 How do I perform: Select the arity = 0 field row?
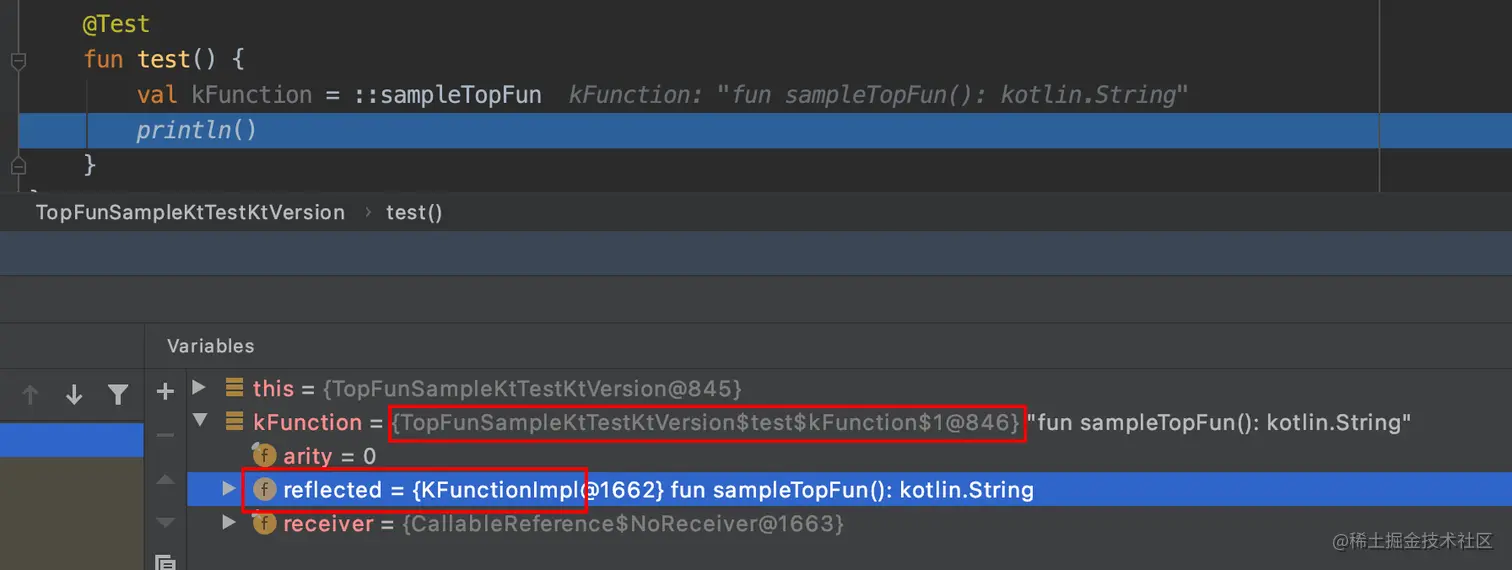329,456
